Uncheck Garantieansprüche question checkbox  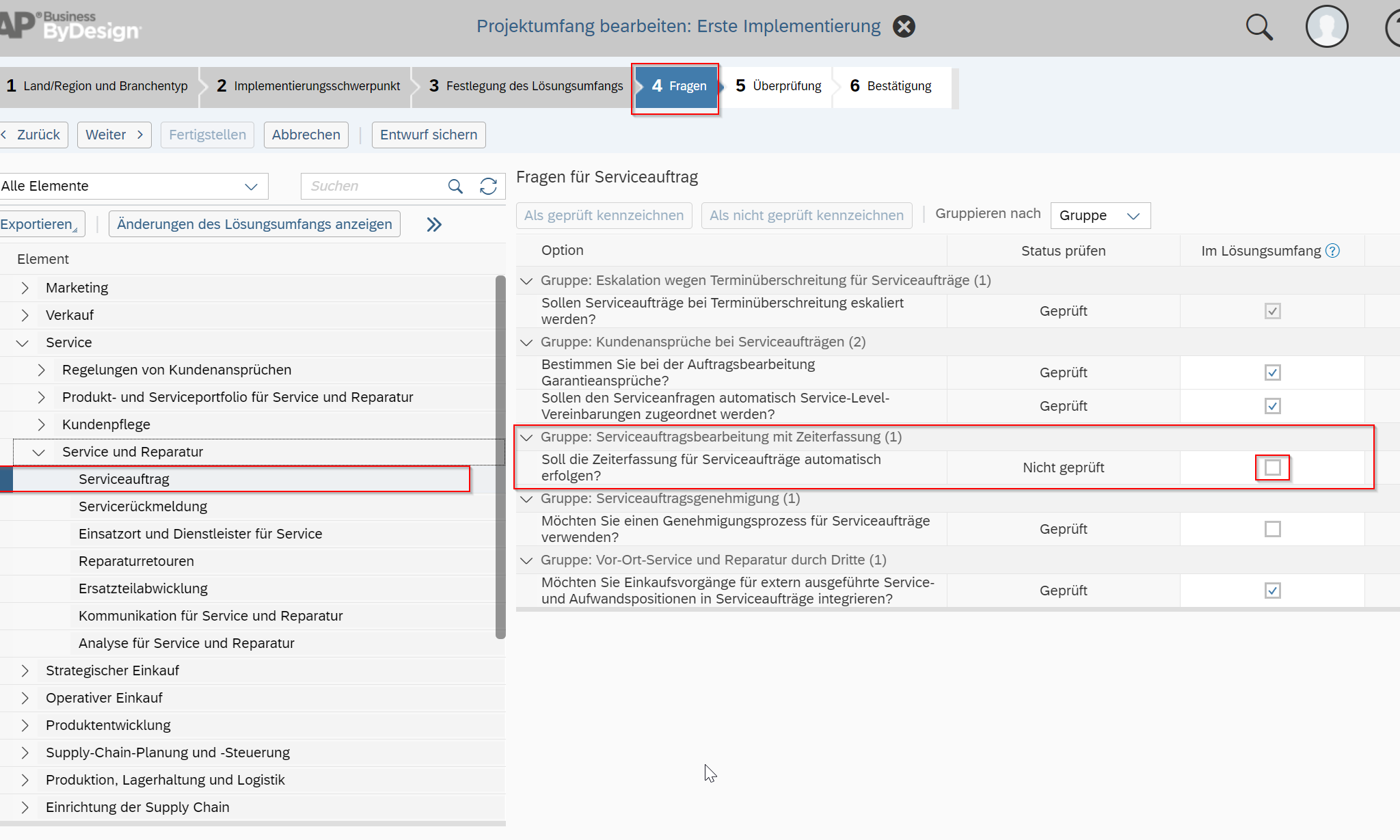click(x=1272, y=372)
